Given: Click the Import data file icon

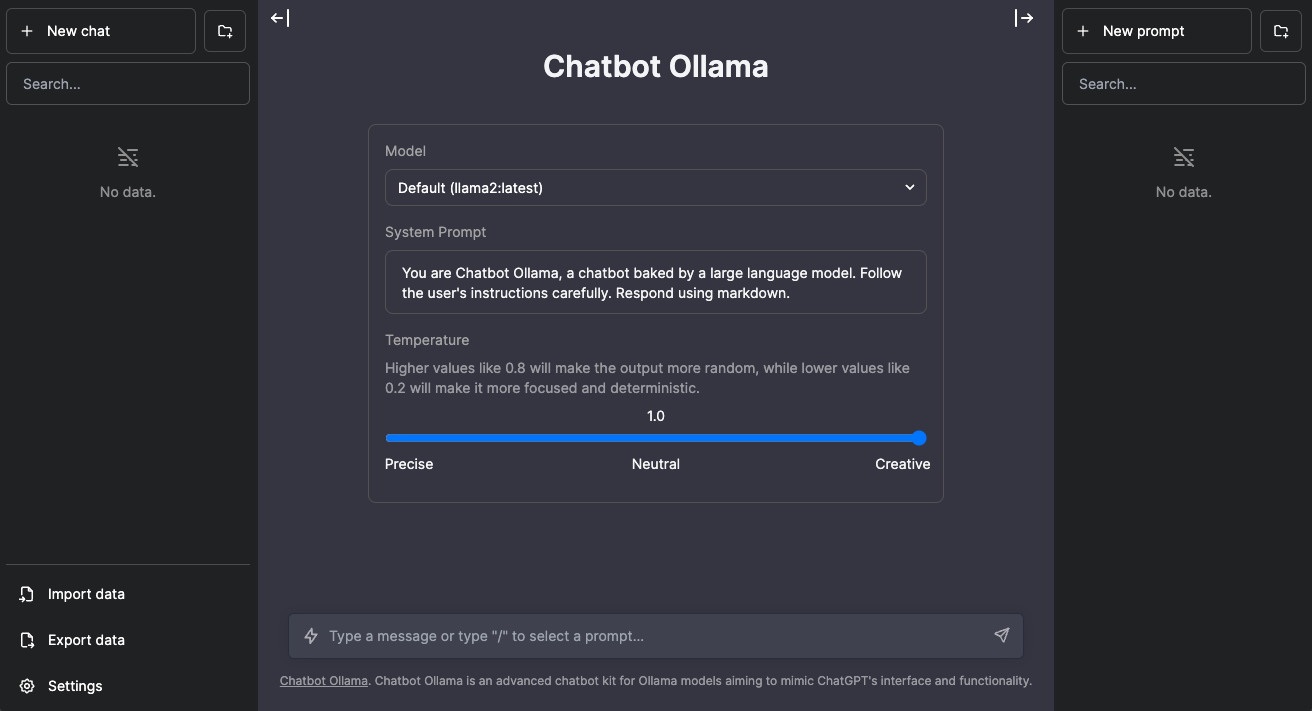Looking at the screenshot, I should [x=27, y=594].
